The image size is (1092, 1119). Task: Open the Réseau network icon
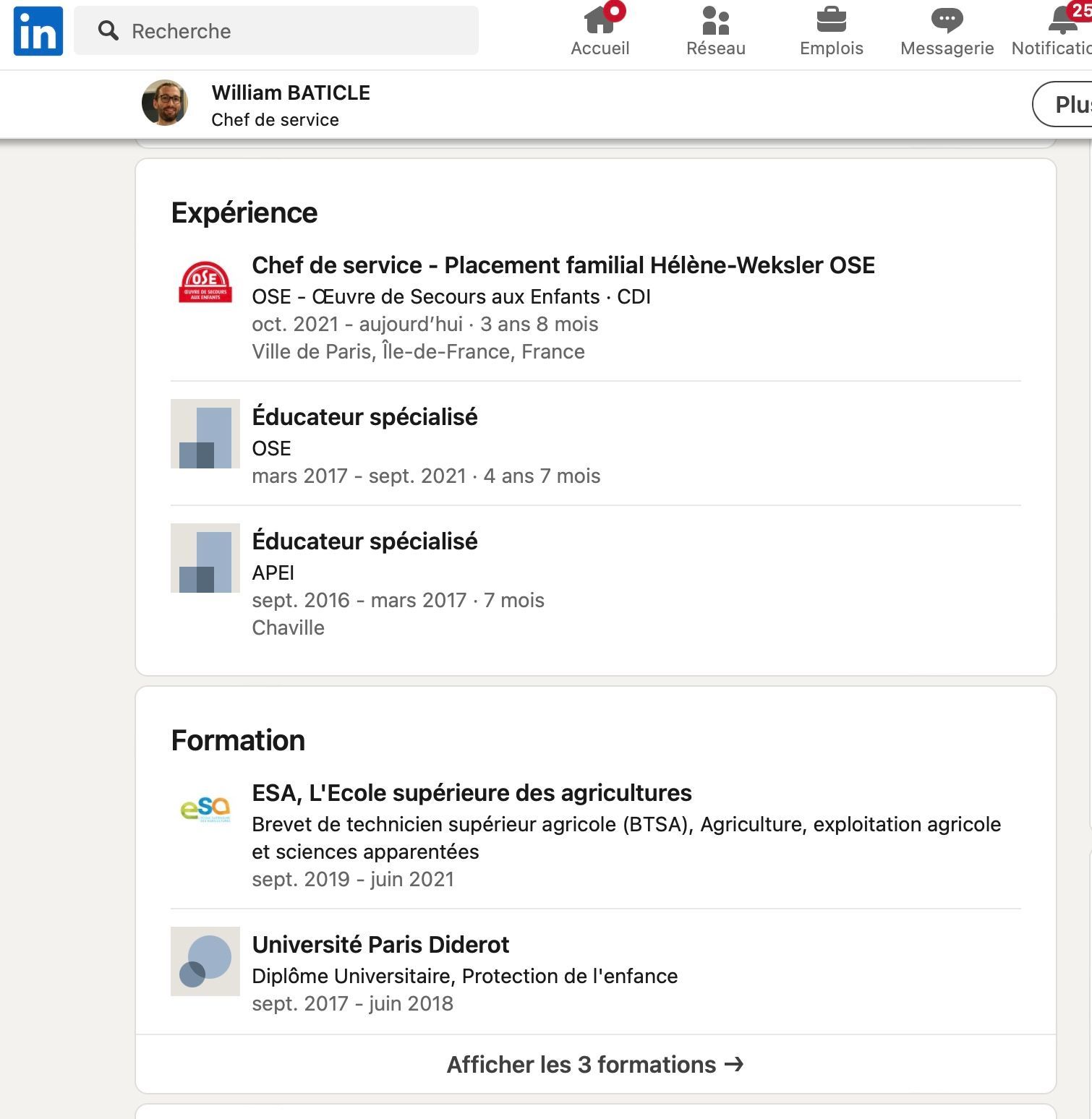coord(715,20)
